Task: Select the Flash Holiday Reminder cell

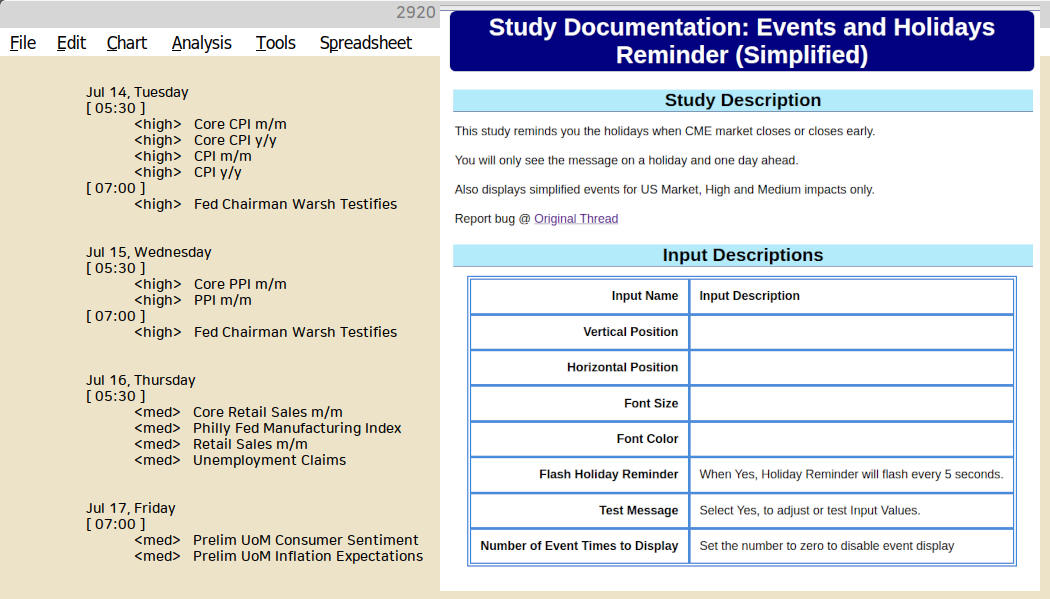Action: (580, 475)
